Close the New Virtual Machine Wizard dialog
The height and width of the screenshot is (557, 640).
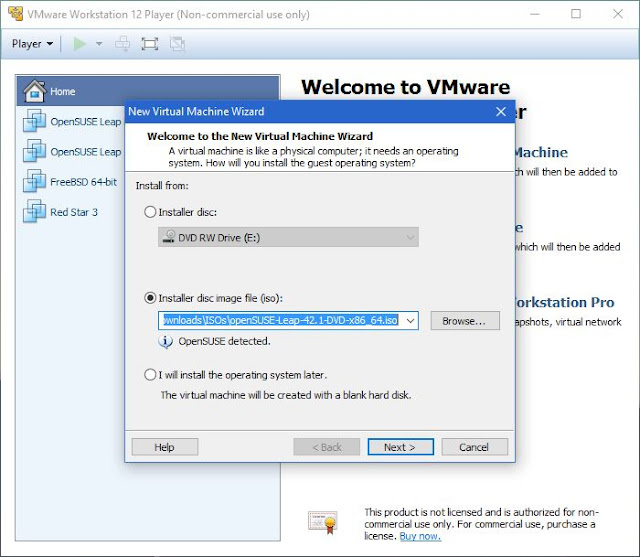pos(501,111)
